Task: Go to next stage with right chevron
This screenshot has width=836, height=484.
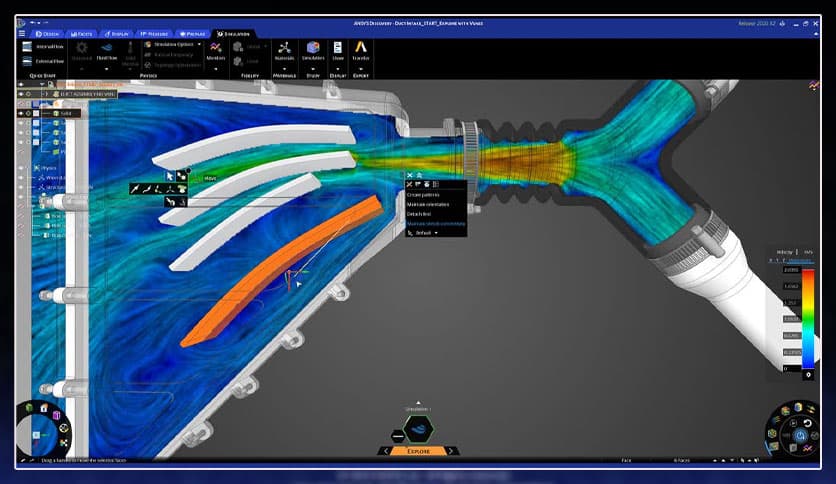Action: pyautogui.click(x=451, y=451)
